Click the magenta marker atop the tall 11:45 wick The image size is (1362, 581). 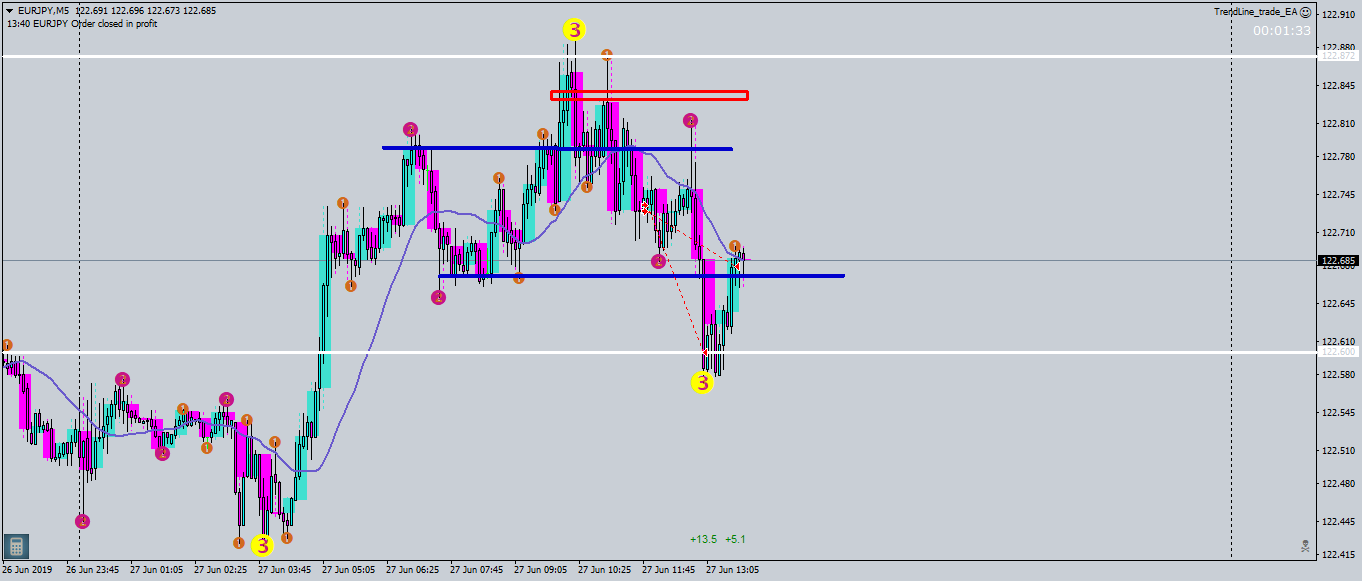click(x=690, y=120)
